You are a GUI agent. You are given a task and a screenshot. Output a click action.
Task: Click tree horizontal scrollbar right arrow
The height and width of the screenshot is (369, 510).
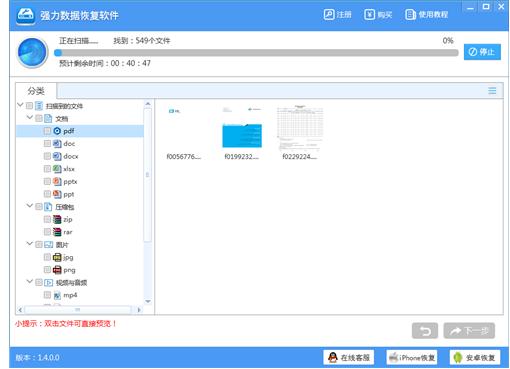(139, 310)
